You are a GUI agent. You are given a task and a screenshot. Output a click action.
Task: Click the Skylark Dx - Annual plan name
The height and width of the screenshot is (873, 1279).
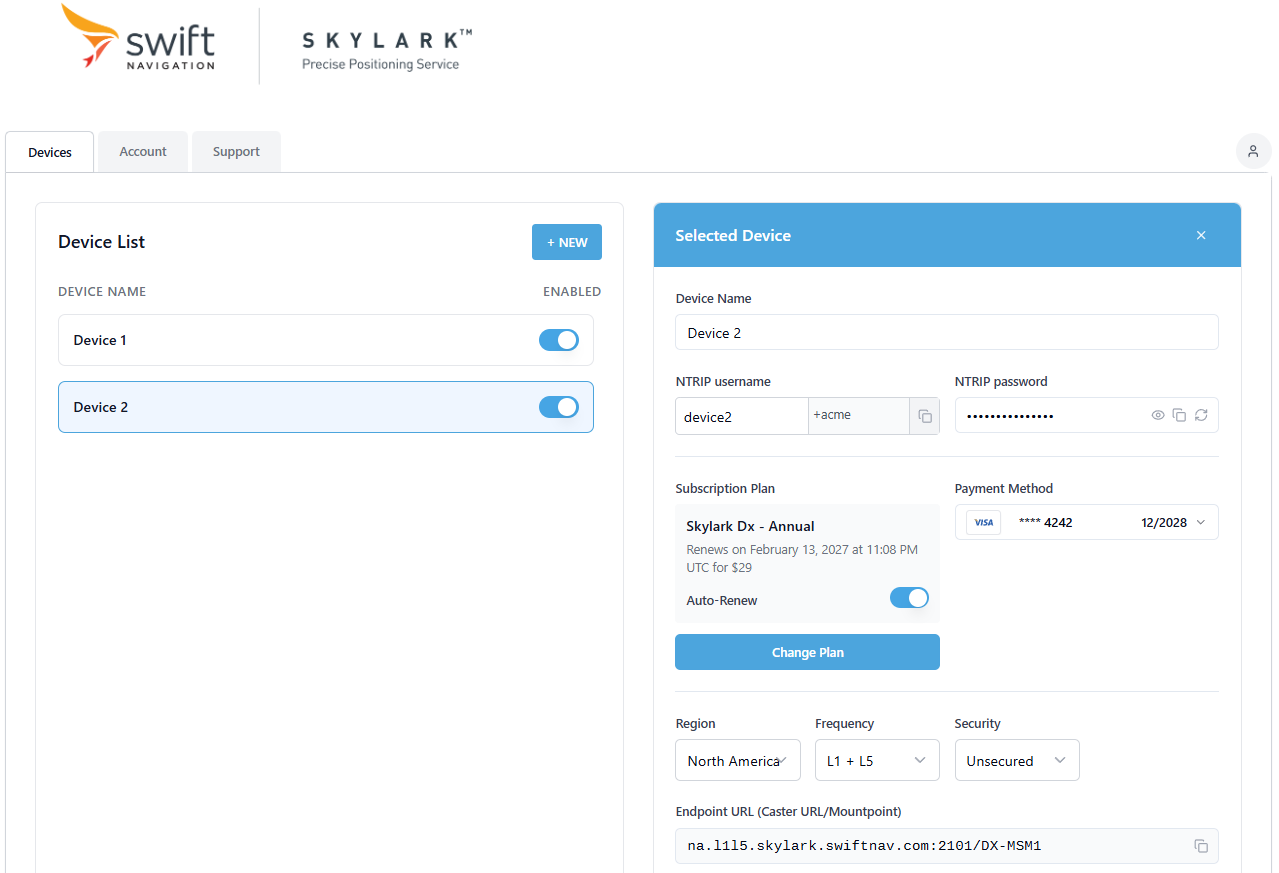click(750, 526)
